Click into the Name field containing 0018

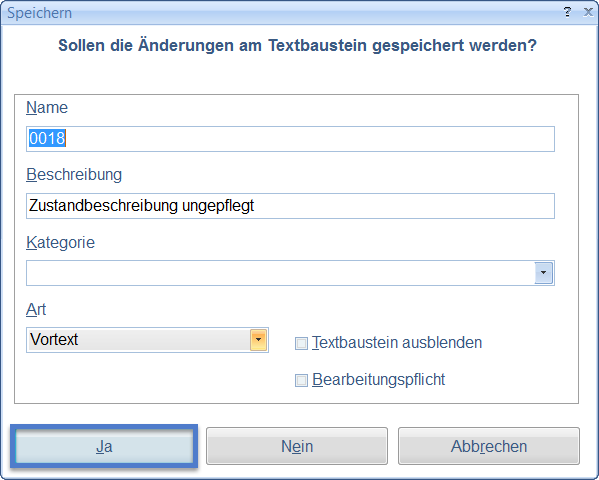pyautogui.click(x=290, y=139)
